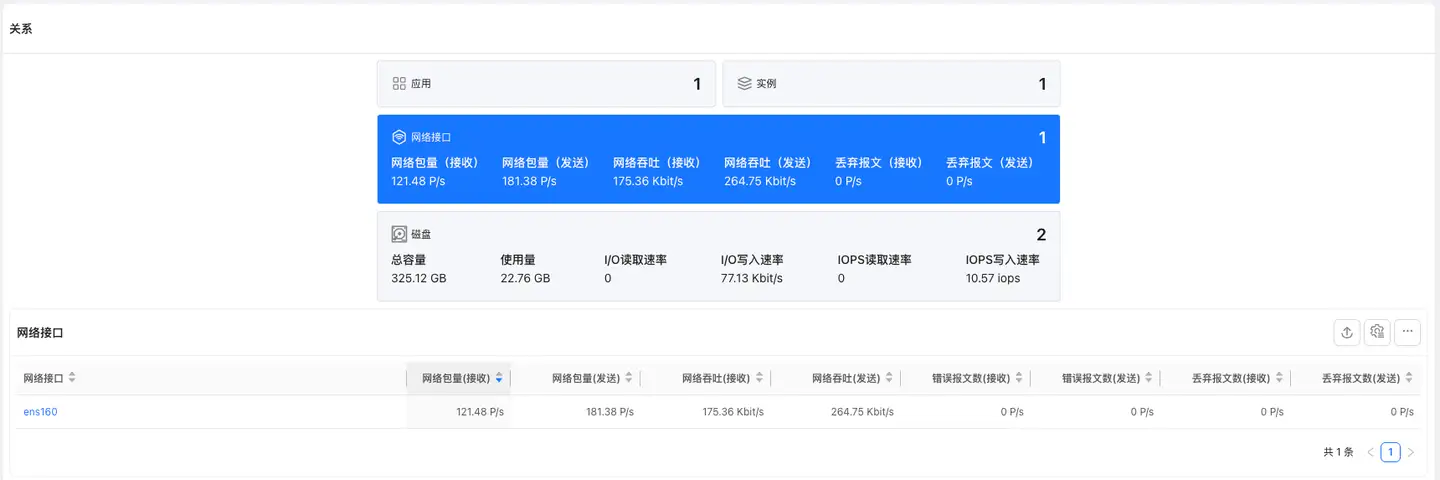Sort by 网络吞吐(发送) column arrows

889,379
